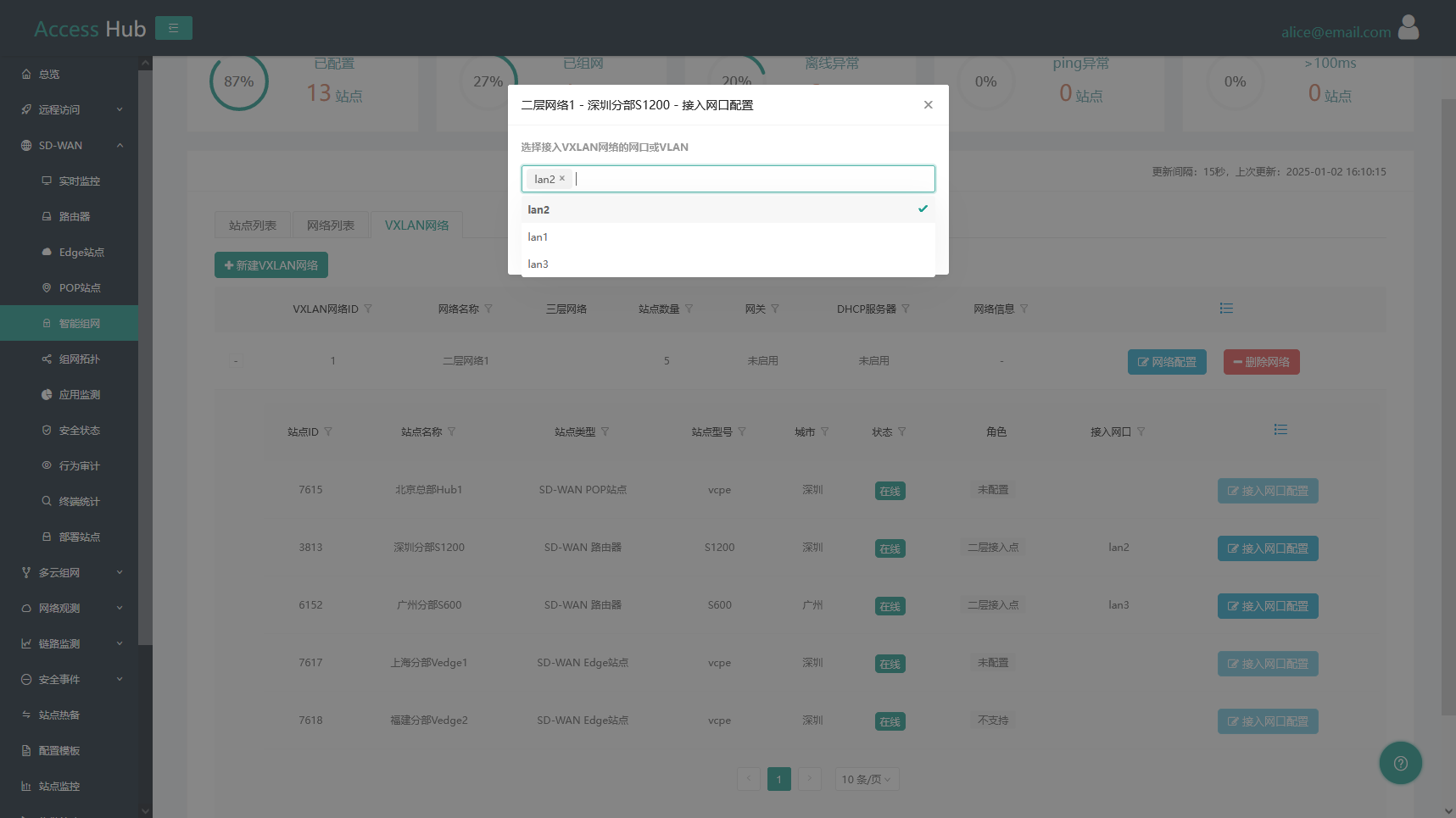Screen dimensions: 1456x818
Task: Select 智能组网 in the sidebar
Action: [x=69, y=324]
